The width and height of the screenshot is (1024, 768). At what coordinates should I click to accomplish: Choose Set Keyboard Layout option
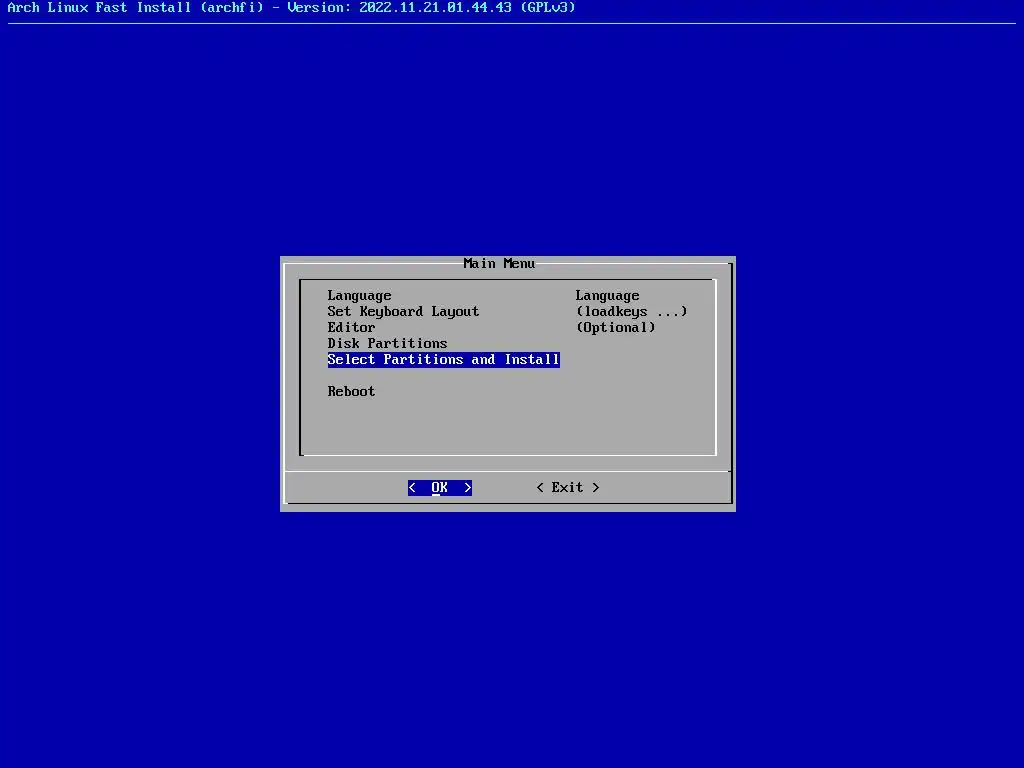[x=403, y=312]
